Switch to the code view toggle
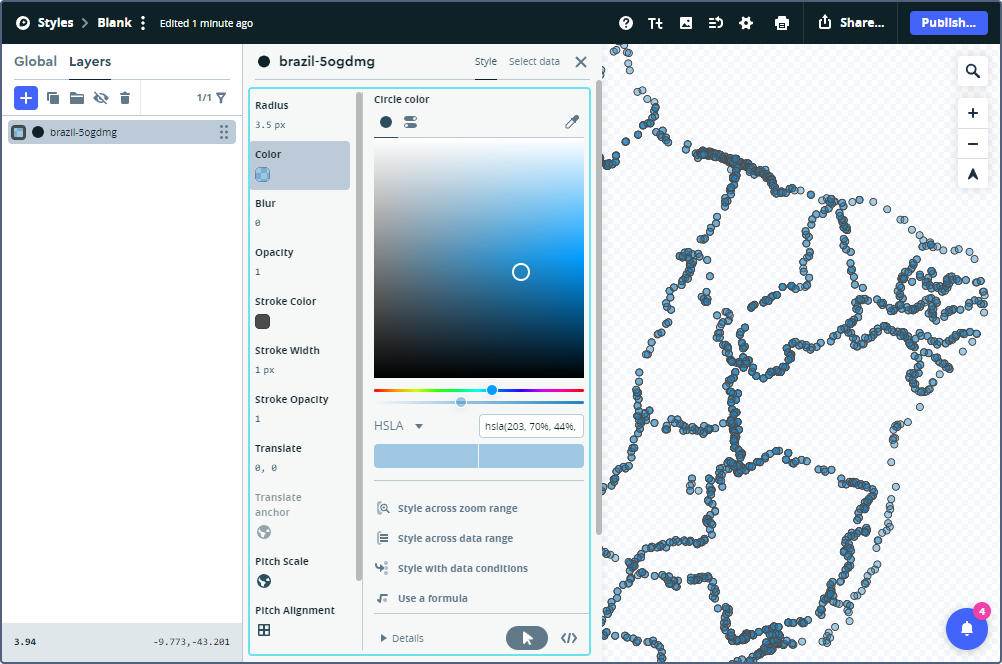This screenshot has width=1002, height=664. (x=569, y=638)
